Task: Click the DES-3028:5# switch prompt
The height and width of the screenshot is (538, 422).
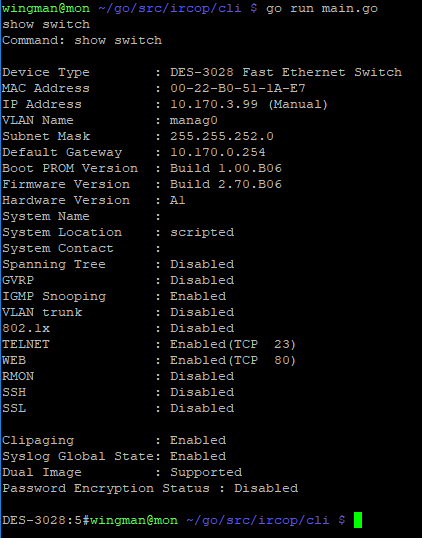Action: [46, 520]
